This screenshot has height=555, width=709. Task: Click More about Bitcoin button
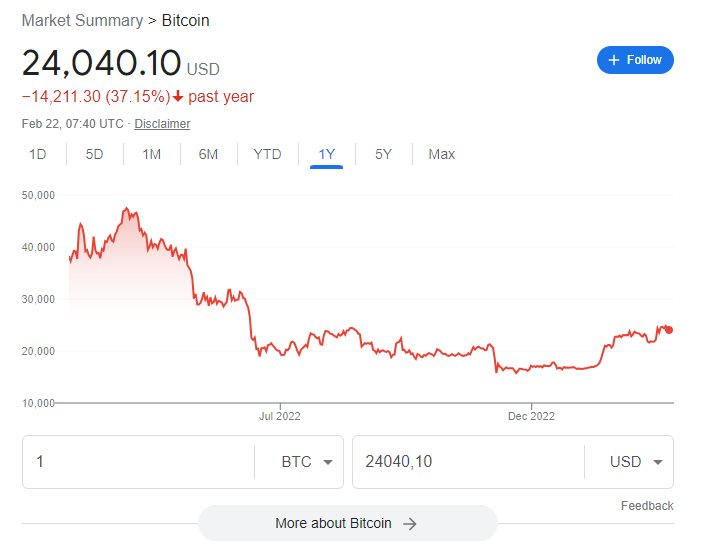pyautogui.click(x=346, y=523)
